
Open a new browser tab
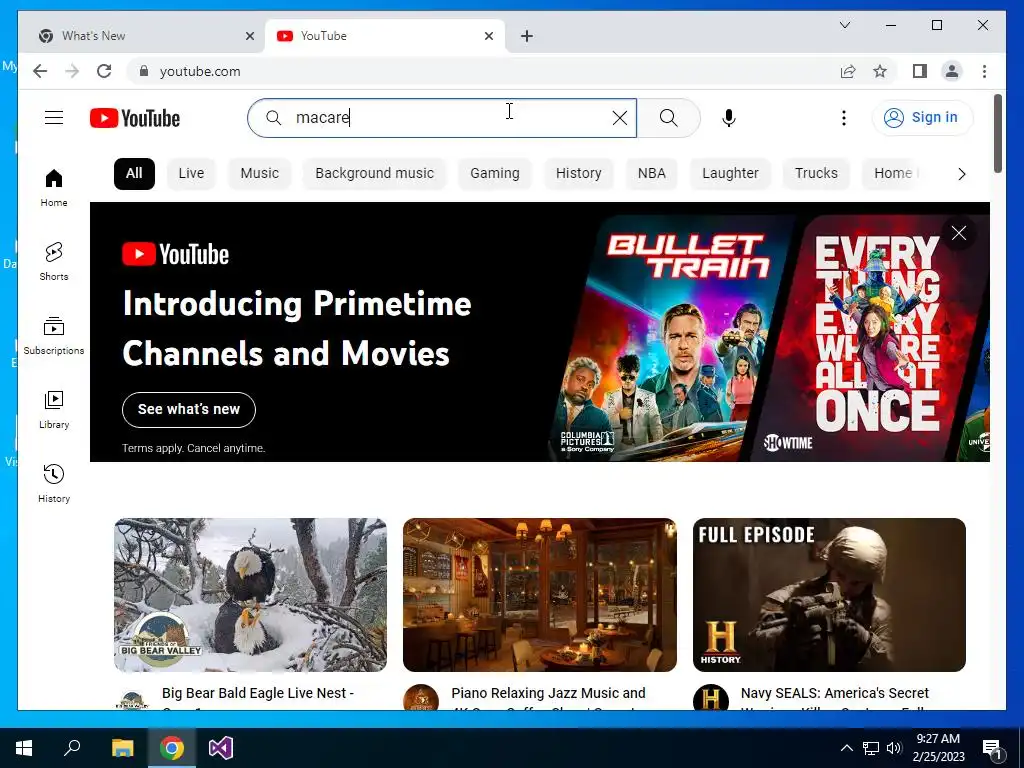(x=527, y=36)
